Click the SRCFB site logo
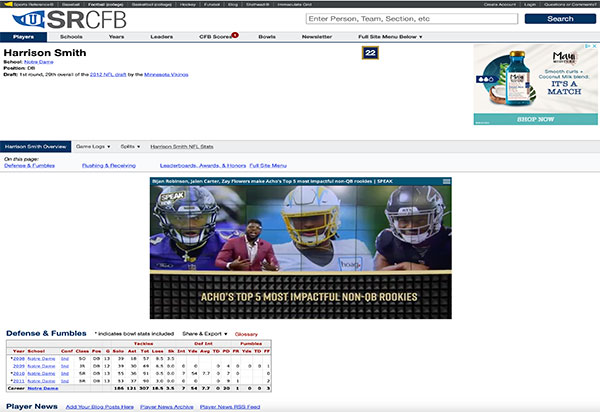 coord(69,20)
